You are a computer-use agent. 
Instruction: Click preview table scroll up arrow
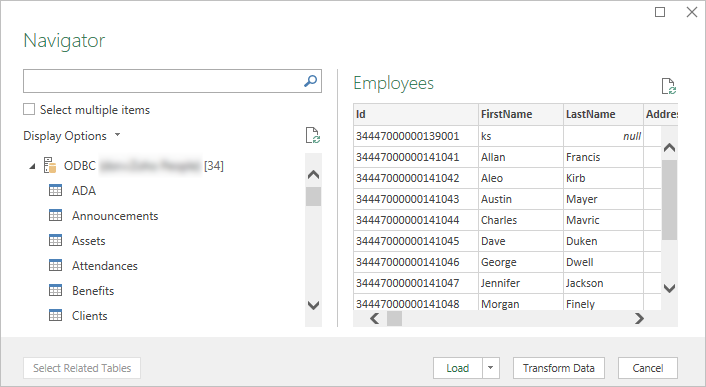pos(670,147)
